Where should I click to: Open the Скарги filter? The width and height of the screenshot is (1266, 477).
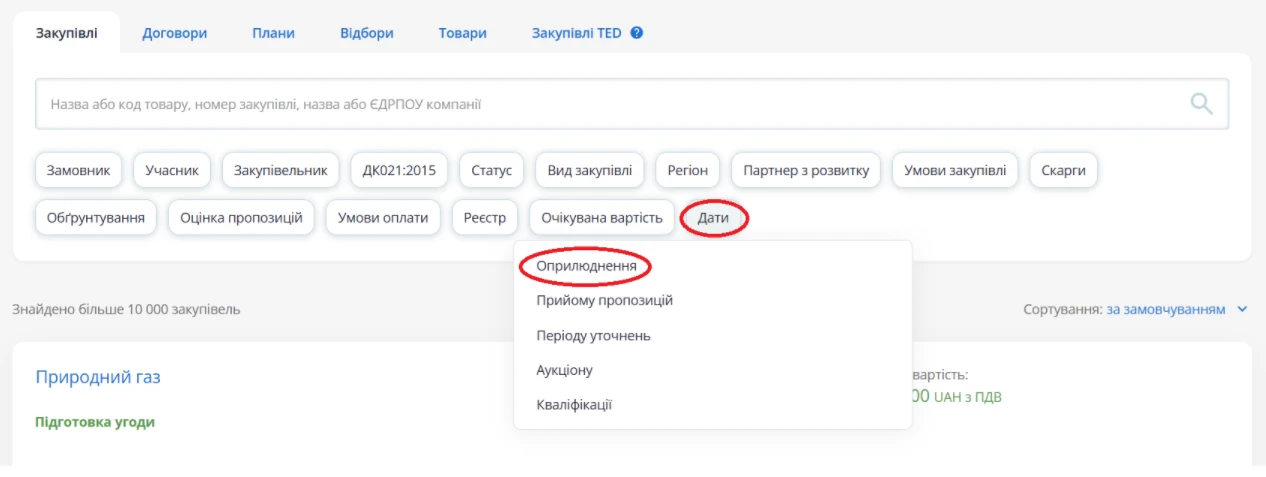click(x=1064, y=170)
